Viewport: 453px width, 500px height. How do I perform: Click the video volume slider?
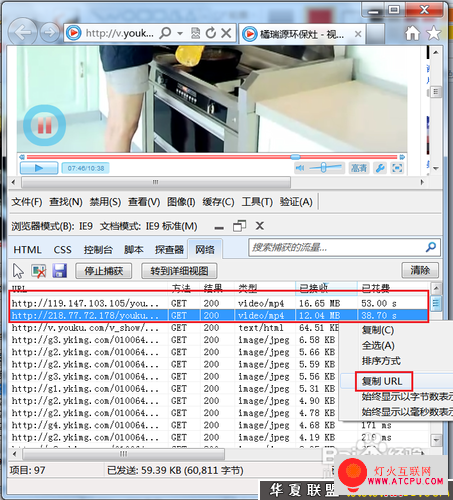pos(326,167)
